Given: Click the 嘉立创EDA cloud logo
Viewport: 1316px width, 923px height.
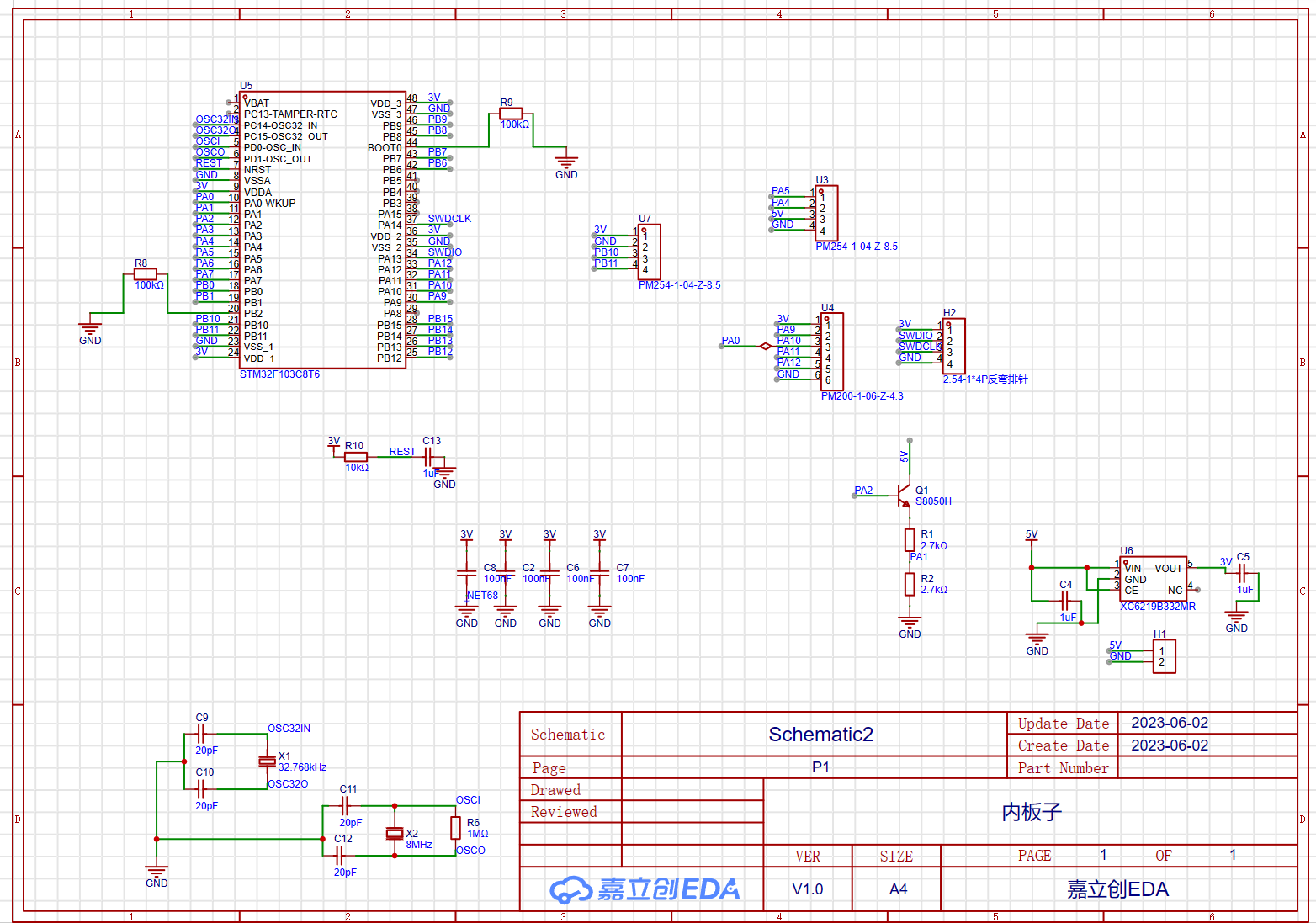Looking at the screenshot, I should tap(571, 889).
